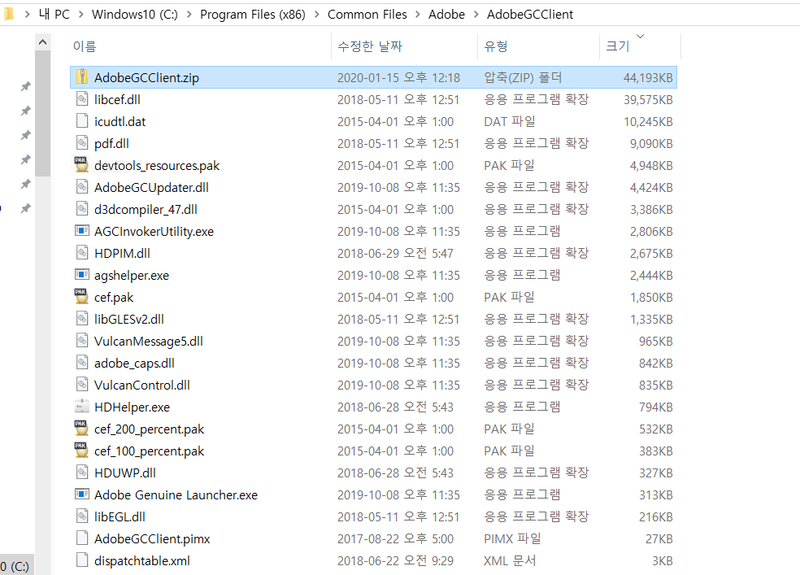The height and width of the screenshot is (575, 800).
Task: Click the PIMX 파일 type cell
Action: tap(513, 538)
